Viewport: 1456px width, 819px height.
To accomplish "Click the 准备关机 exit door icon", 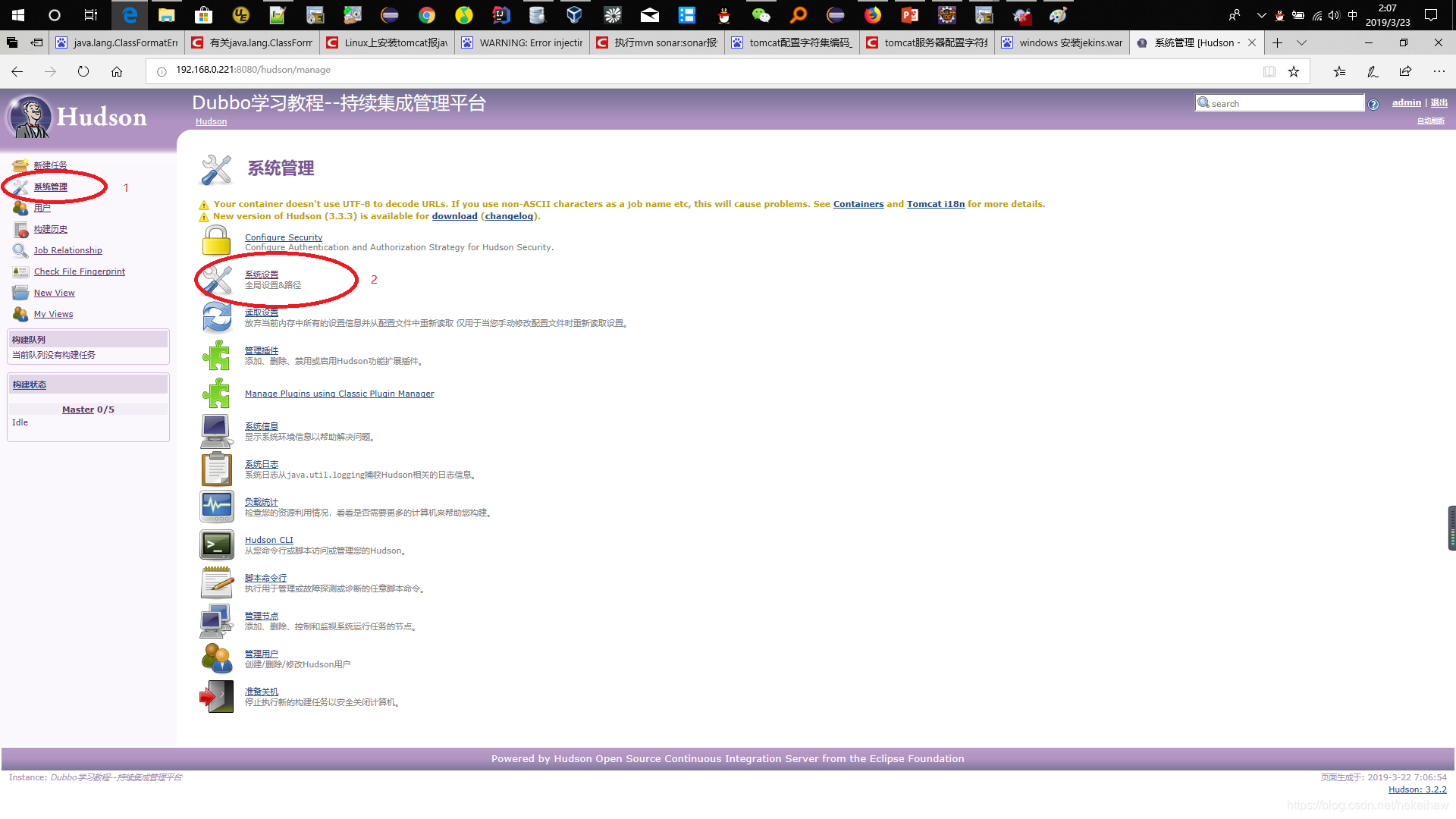I will click(x=216, y=696).
